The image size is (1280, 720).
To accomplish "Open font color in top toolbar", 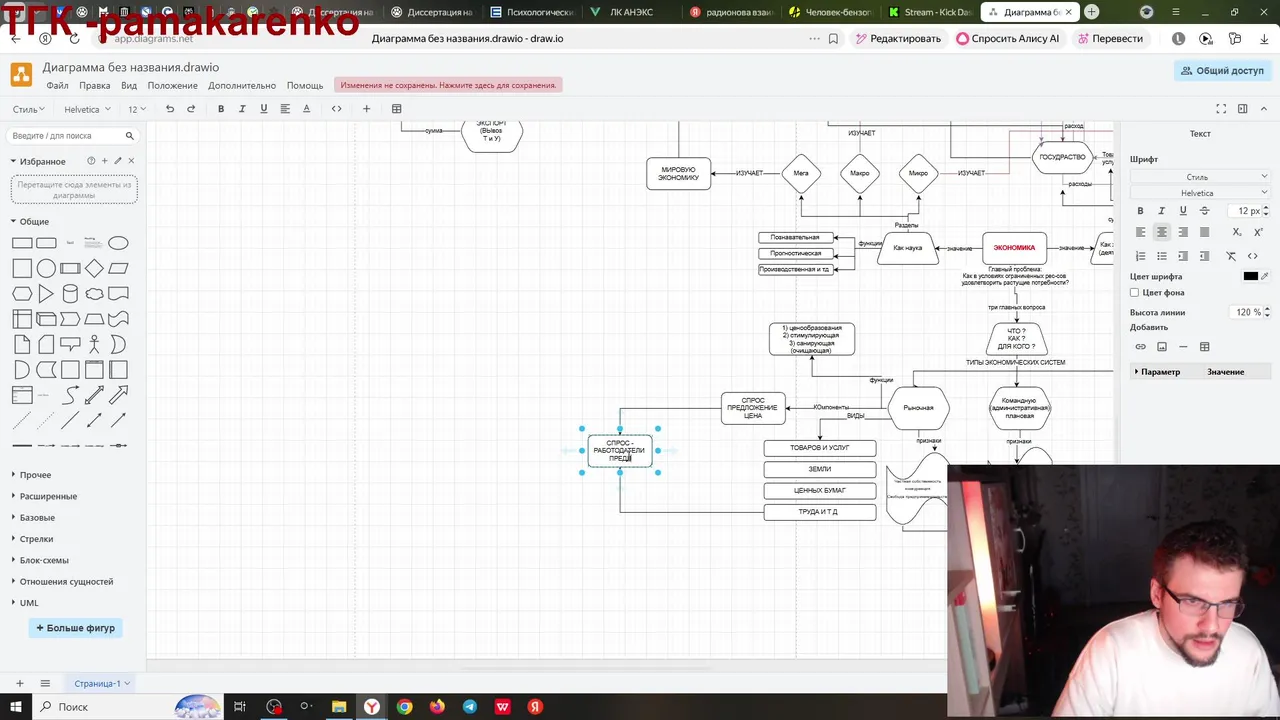I will point(306,109).
